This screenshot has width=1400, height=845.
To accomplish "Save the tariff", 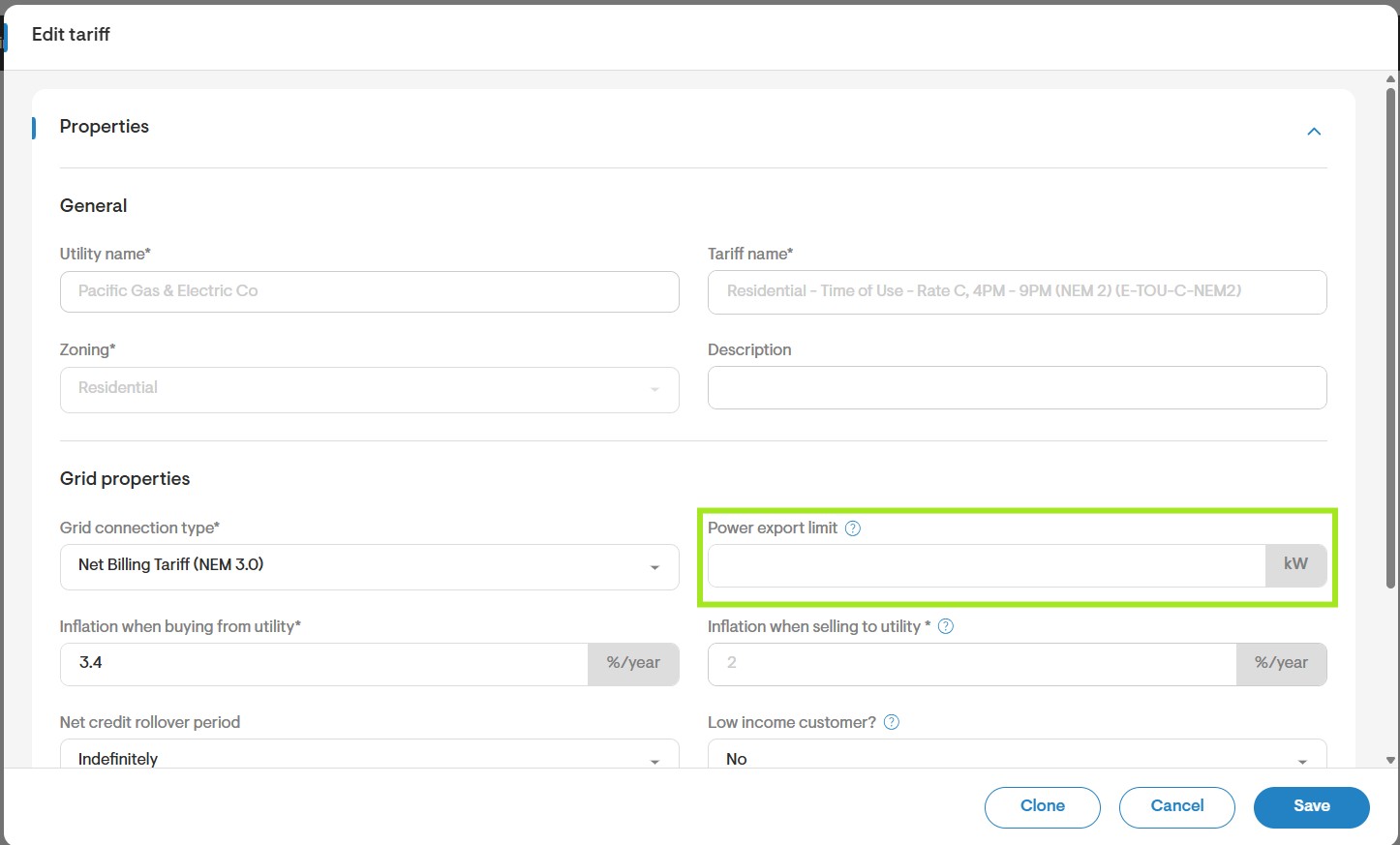I will click(x=1312, y=807).
